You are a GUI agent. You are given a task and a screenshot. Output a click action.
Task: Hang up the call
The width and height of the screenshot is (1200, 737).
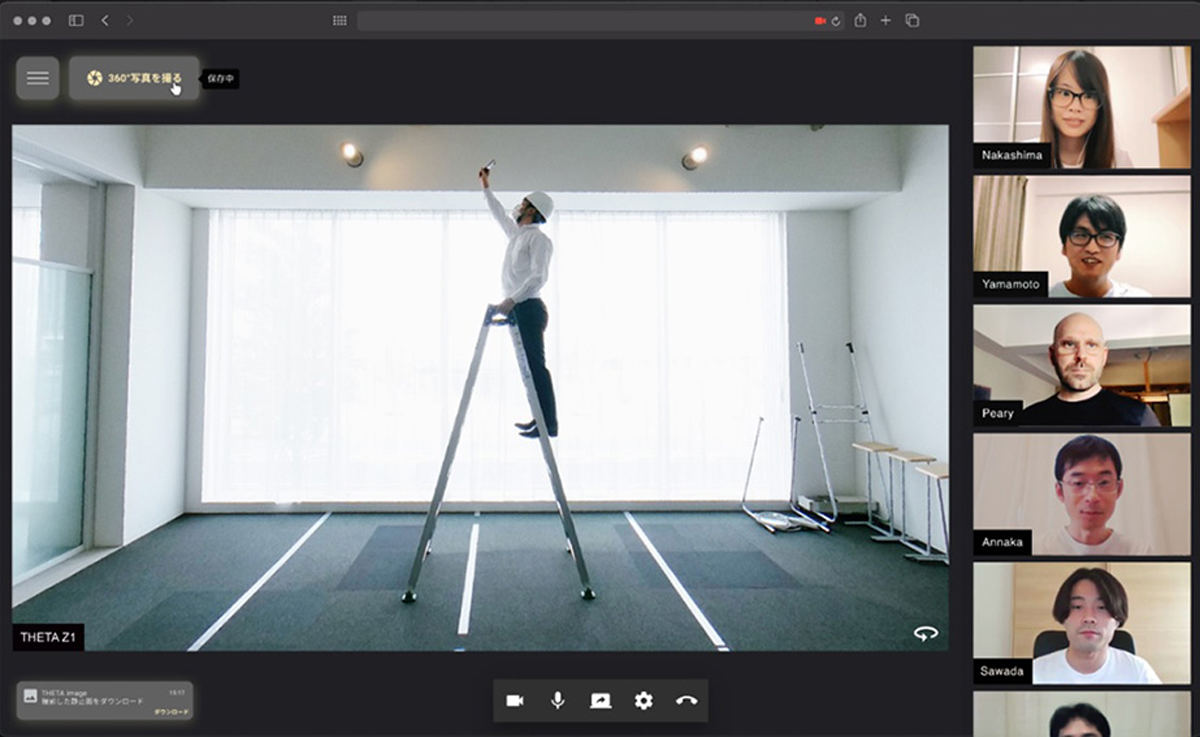tap(686, 701)
